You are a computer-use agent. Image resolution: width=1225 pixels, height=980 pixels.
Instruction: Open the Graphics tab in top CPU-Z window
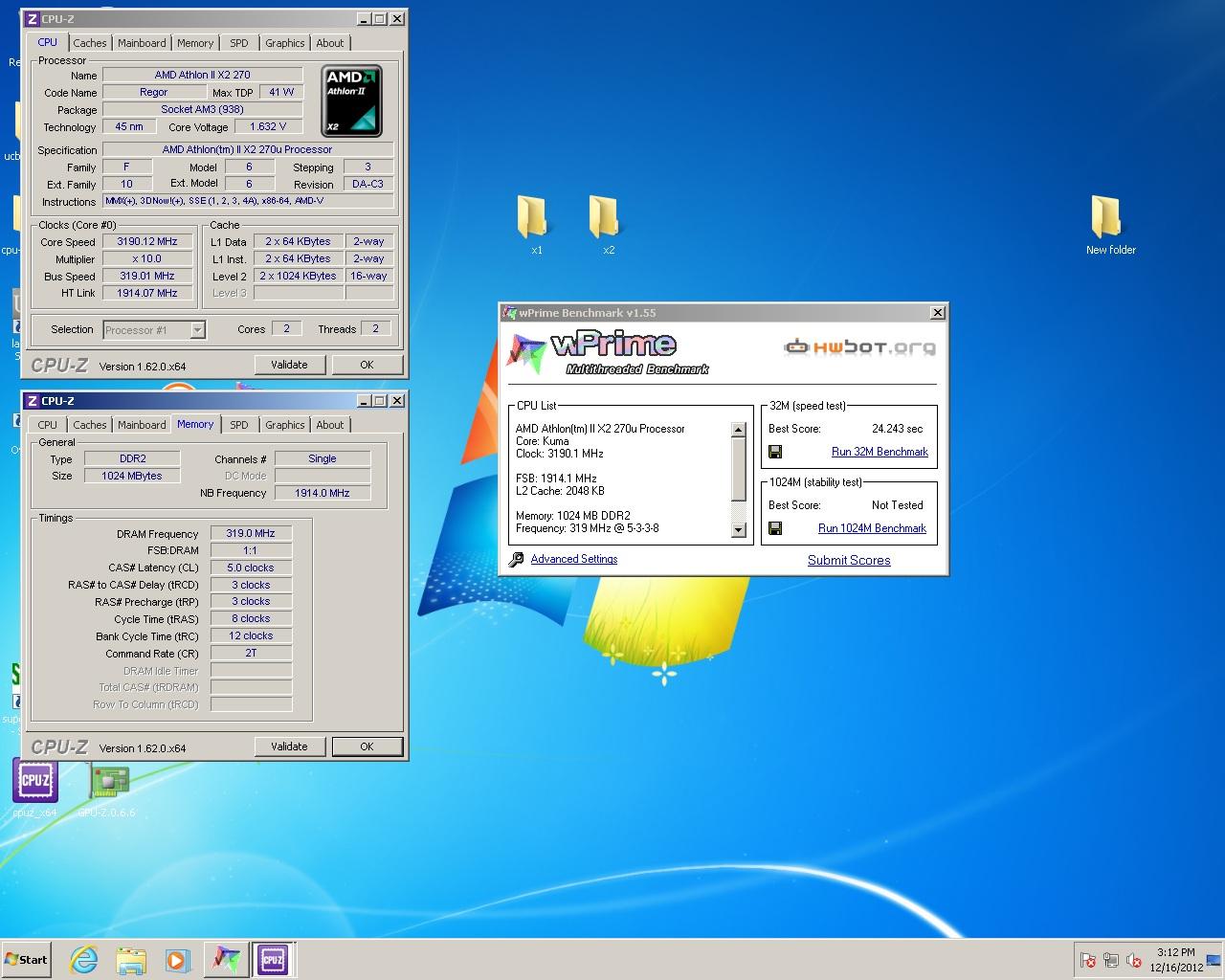point(285,43)
